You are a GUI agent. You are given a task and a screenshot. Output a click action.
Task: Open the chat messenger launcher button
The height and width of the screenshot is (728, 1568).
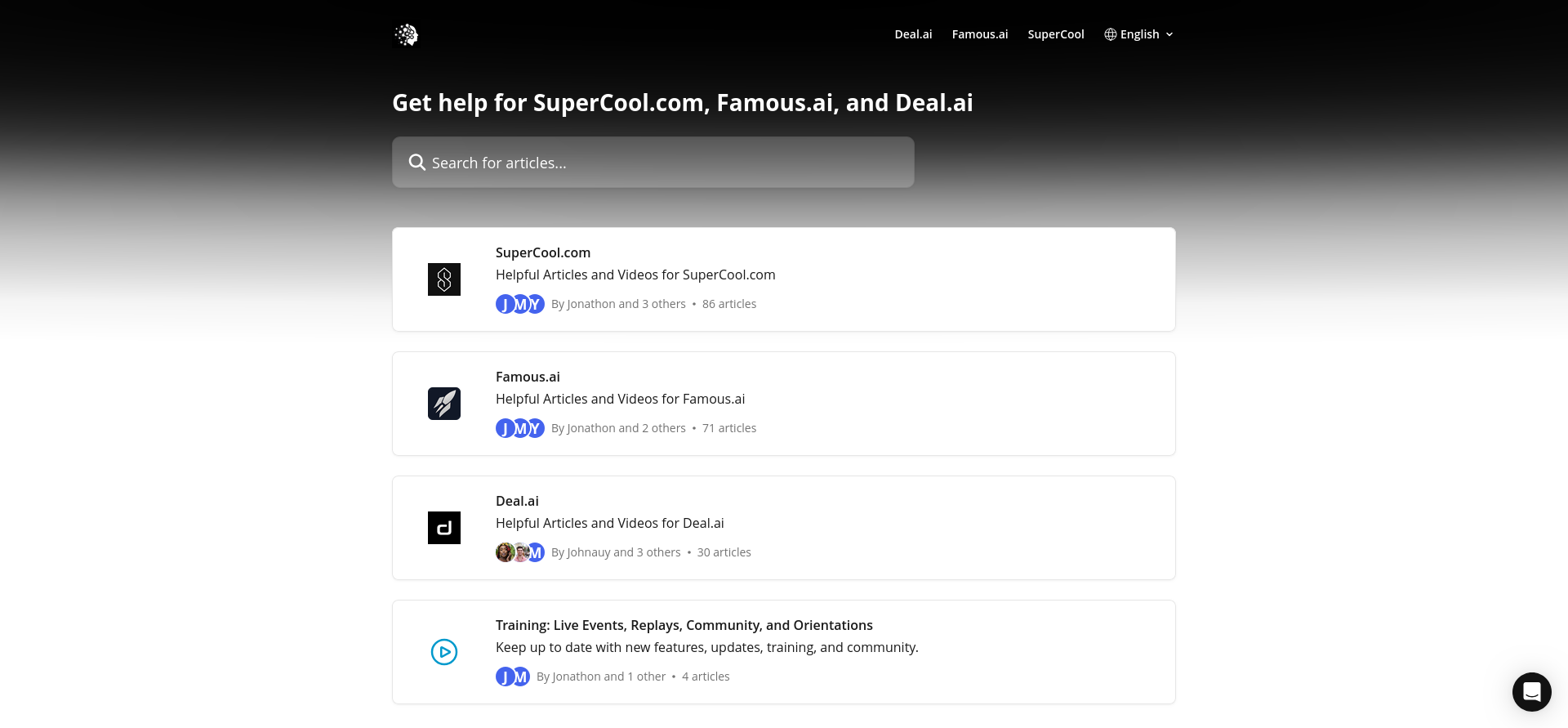1532,692
